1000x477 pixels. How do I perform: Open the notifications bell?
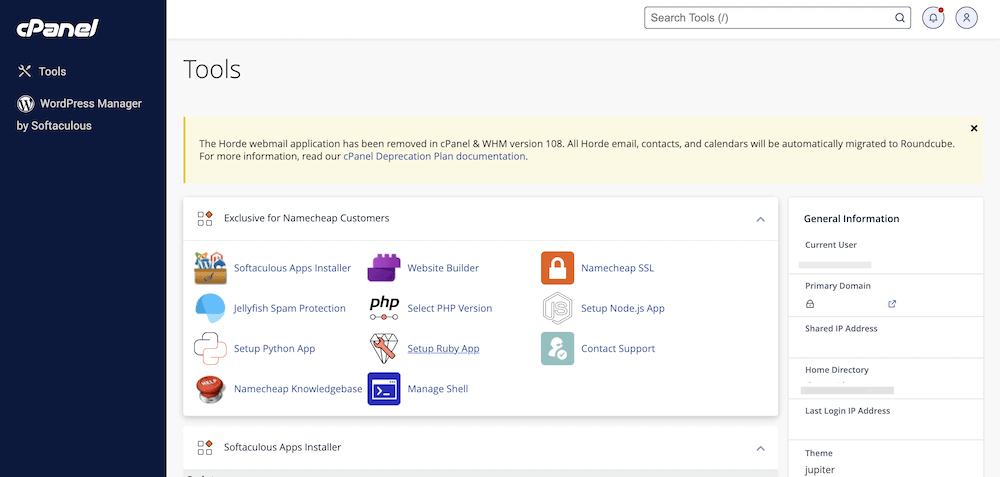click(934, 18)
